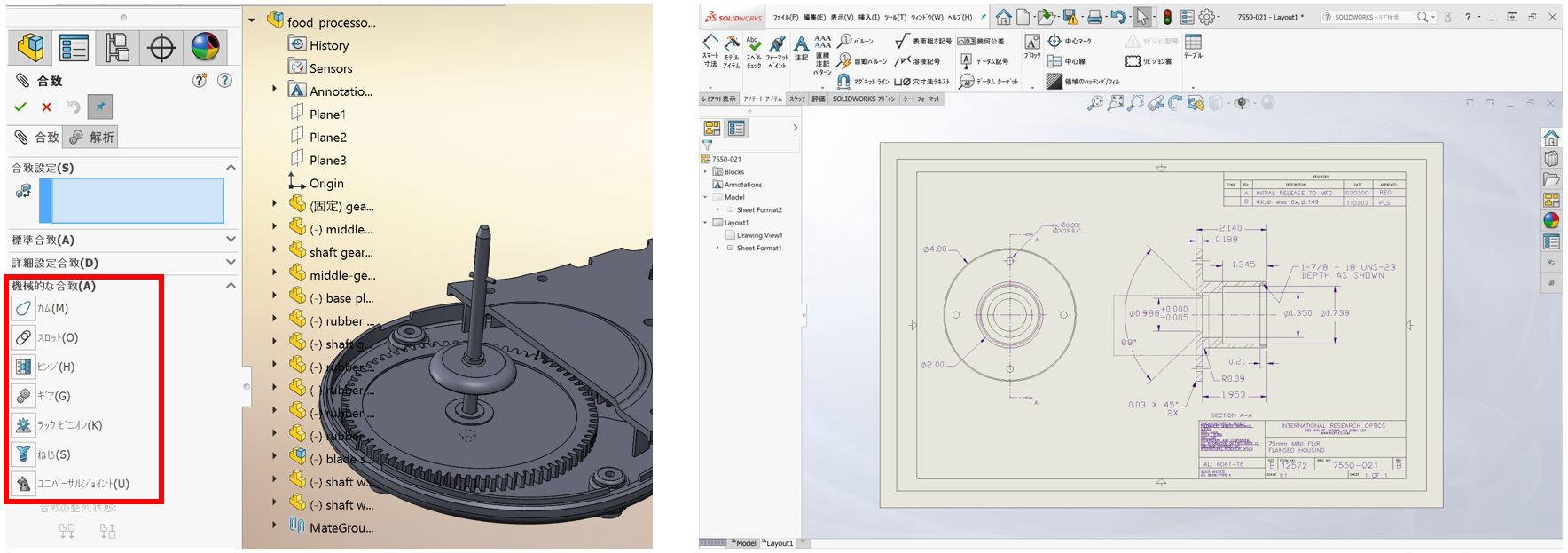
Task: Switch to the 解析 tab
Action: (90, 137)
